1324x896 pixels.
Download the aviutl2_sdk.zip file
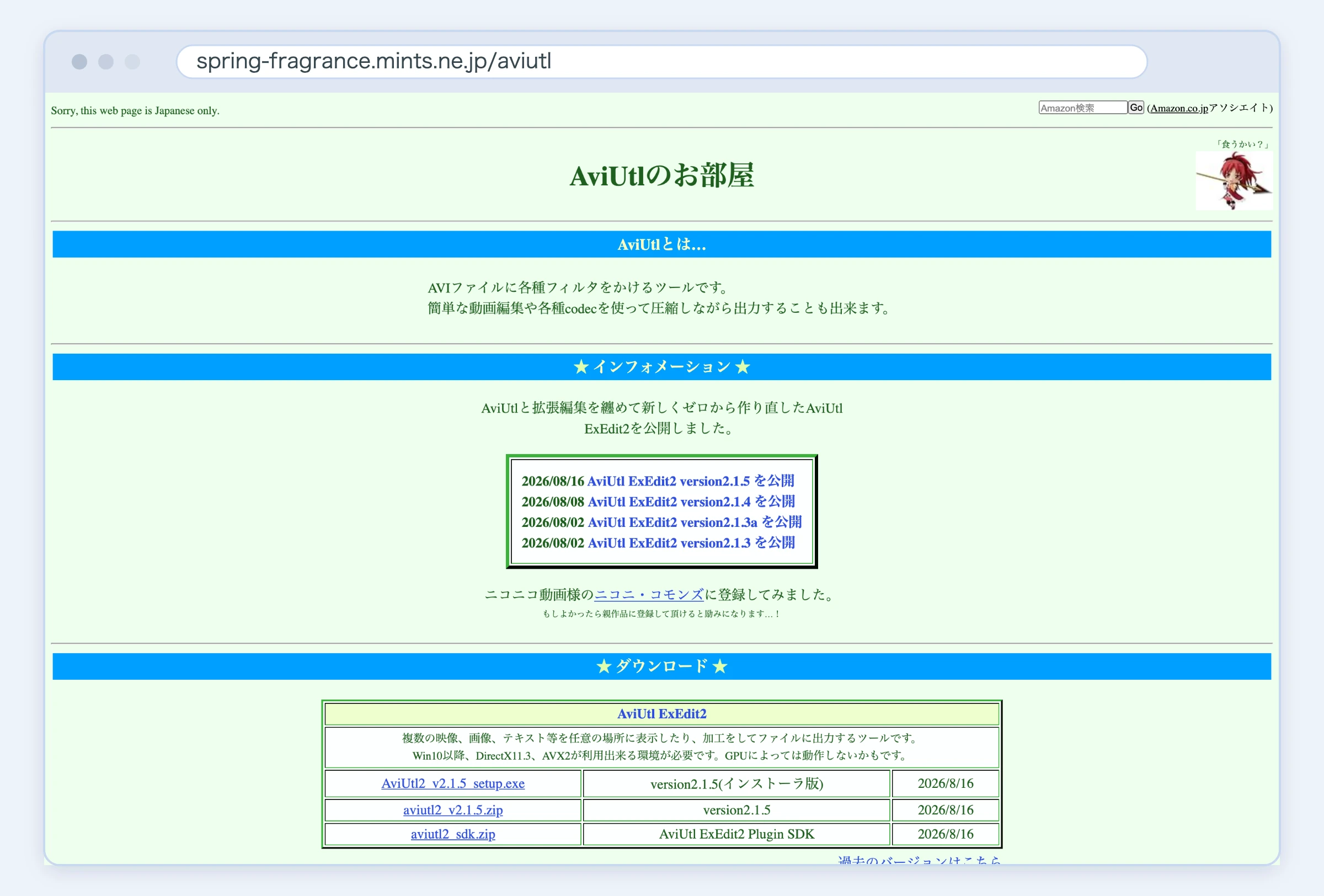tap(453, 834)
